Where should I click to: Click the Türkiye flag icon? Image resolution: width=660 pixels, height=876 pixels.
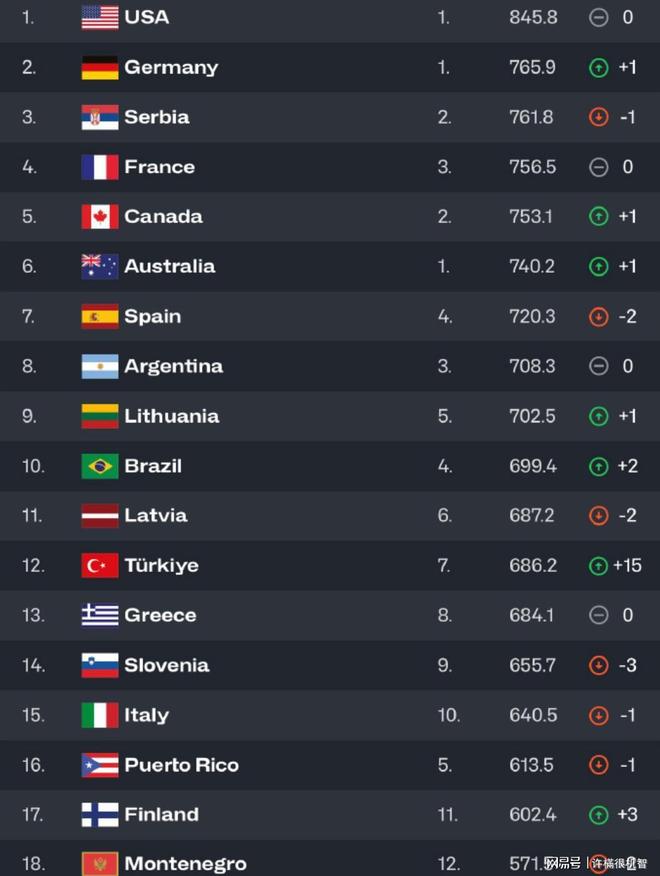[x=100, y=566]
